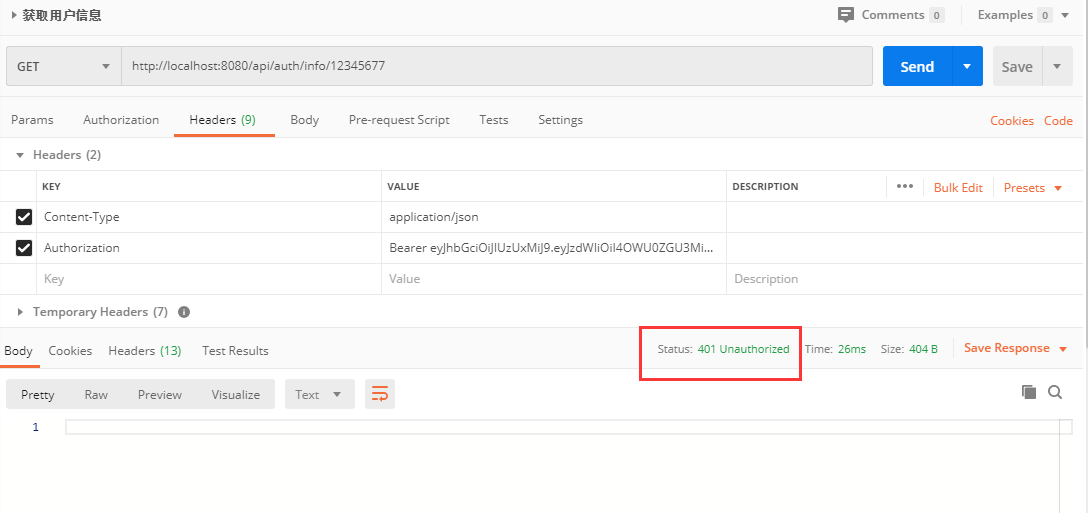Click the Comments speech bubble icon

coord(845,15)
